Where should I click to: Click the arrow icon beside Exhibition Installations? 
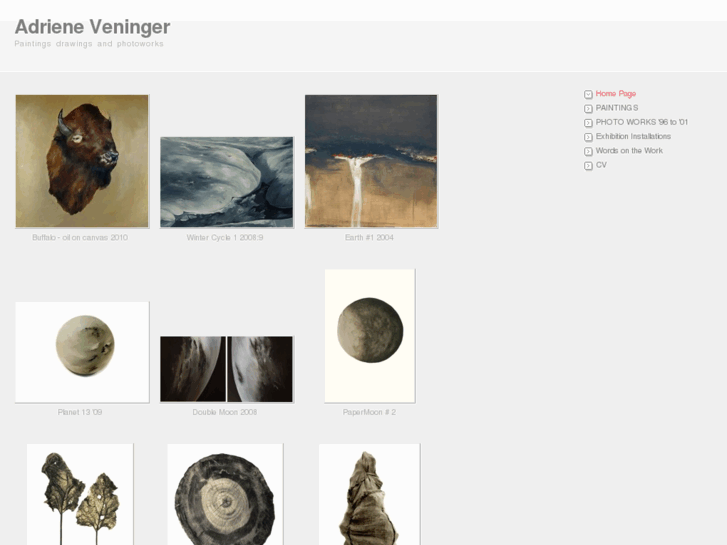click(x=588, y=137)
